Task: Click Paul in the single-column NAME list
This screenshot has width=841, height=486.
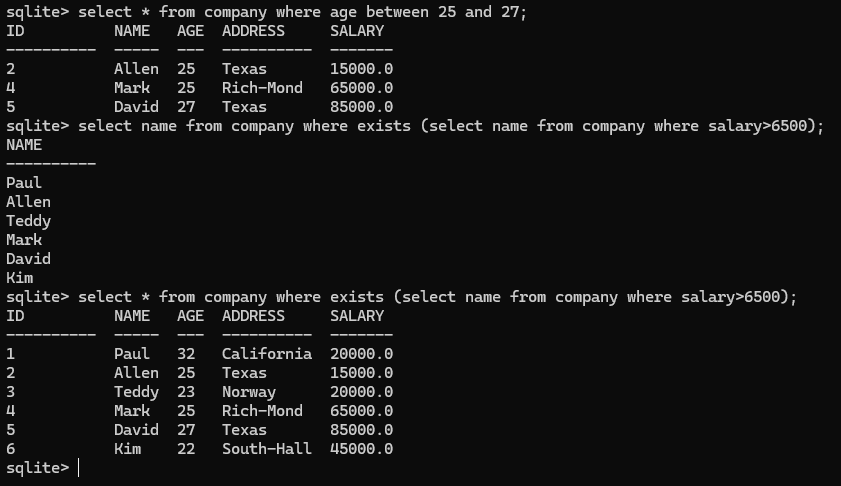Action: [24, 183]
